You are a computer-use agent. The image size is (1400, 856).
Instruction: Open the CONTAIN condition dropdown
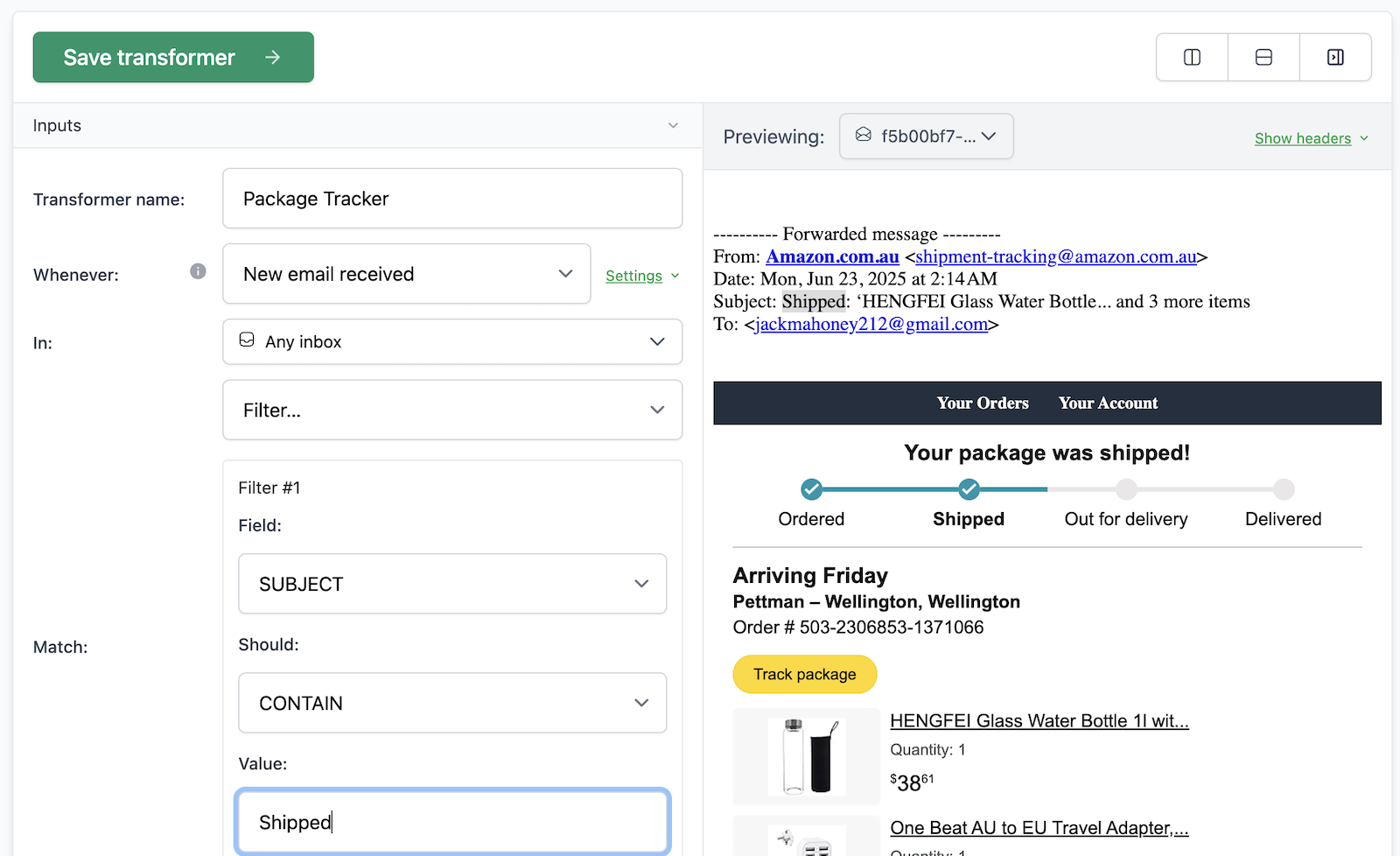[452, 703]
